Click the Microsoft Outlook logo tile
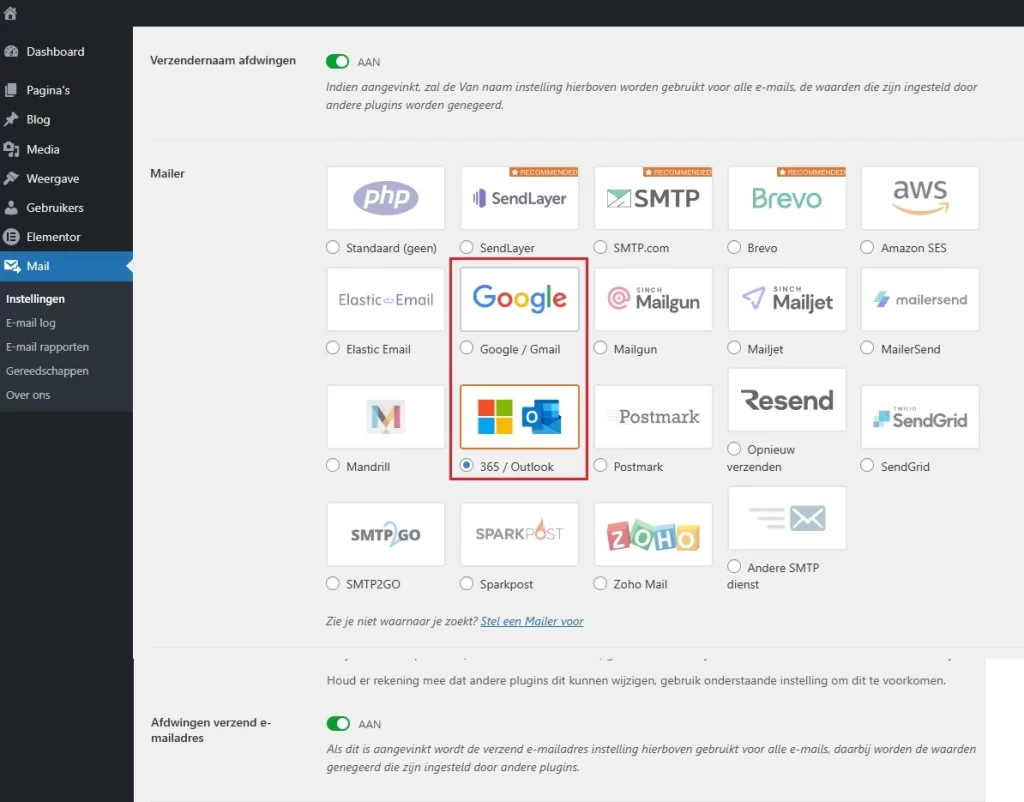This screenshot has width=1024, height=802. coord(519,417)
